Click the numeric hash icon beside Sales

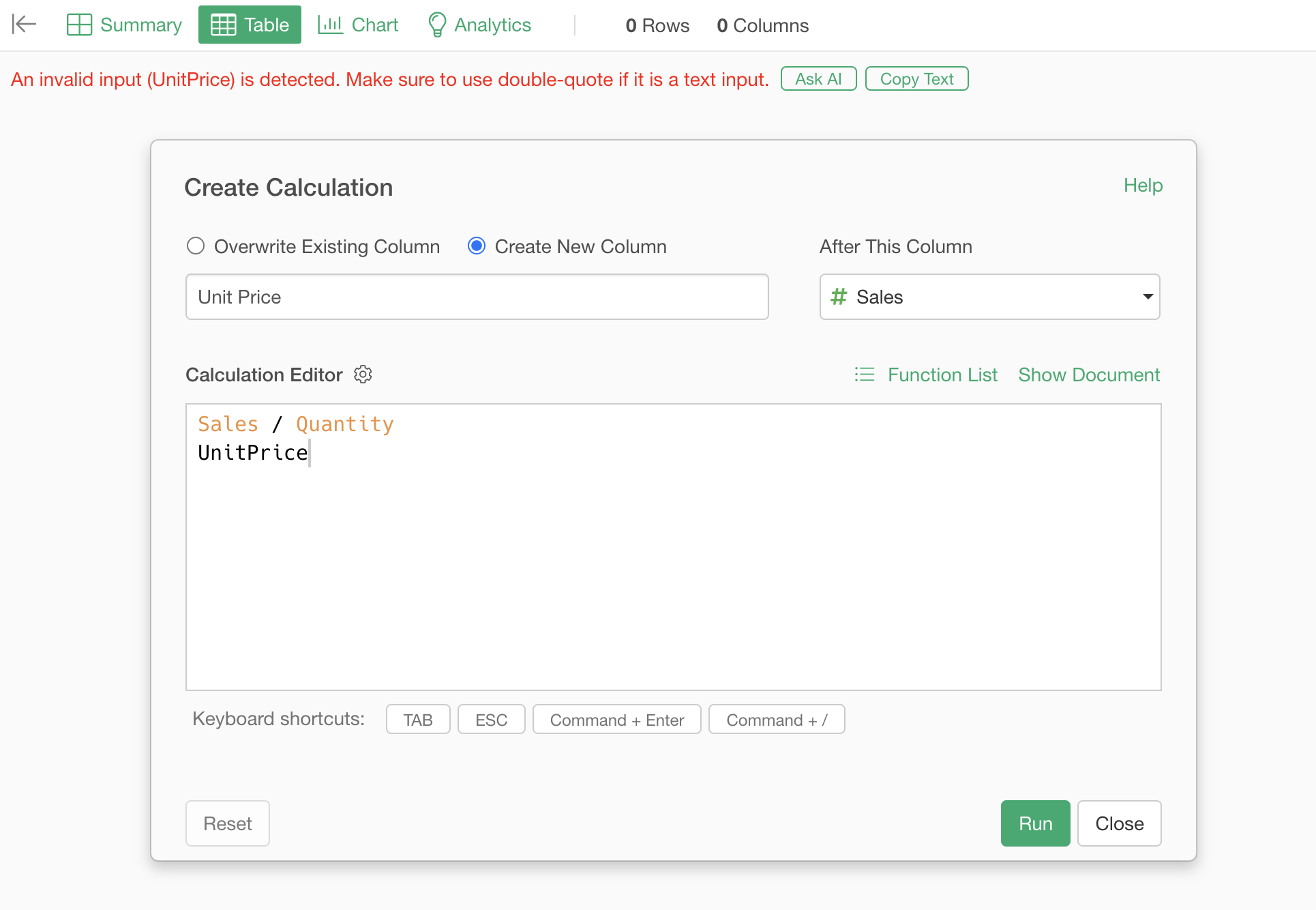click(839, 297)
